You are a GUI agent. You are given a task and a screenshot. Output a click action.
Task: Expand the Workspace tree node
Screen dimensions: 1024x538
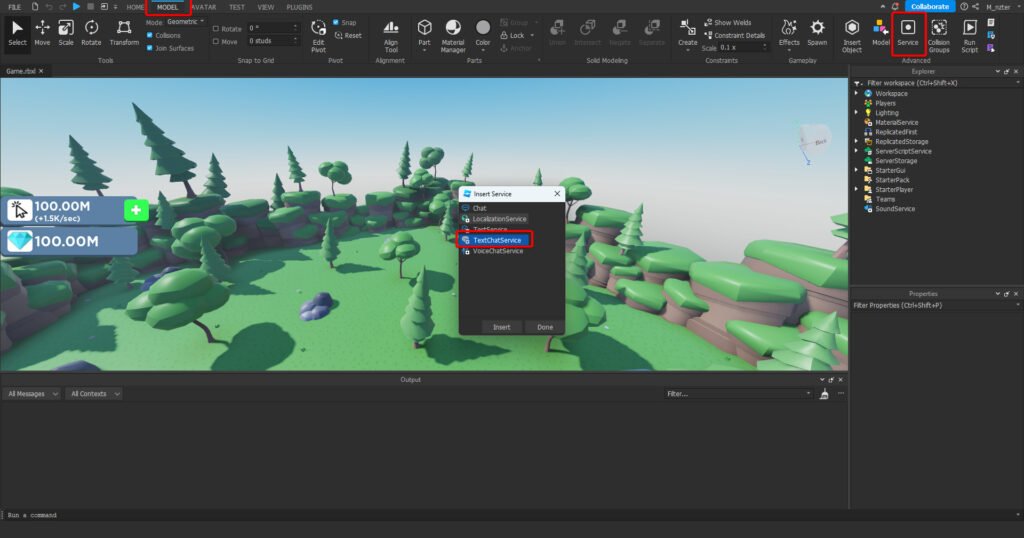tap(856, 93)
